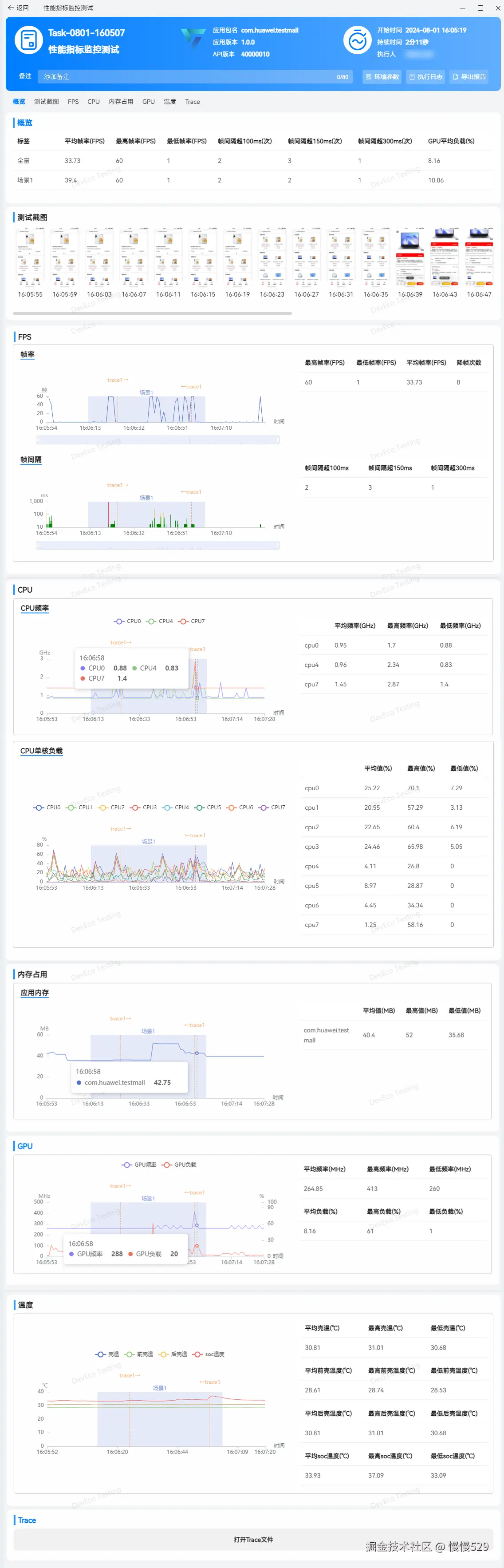Click the cpu7 row in CPU频率 table
The height and width of the screenshot is (1568, 504).
pyautogui.click(x=394, y=684)
